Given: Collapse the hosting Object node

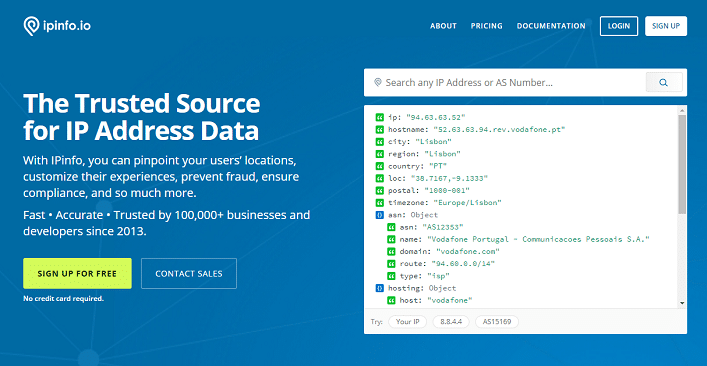Looking at the screenshot, I should click(379, 288).
